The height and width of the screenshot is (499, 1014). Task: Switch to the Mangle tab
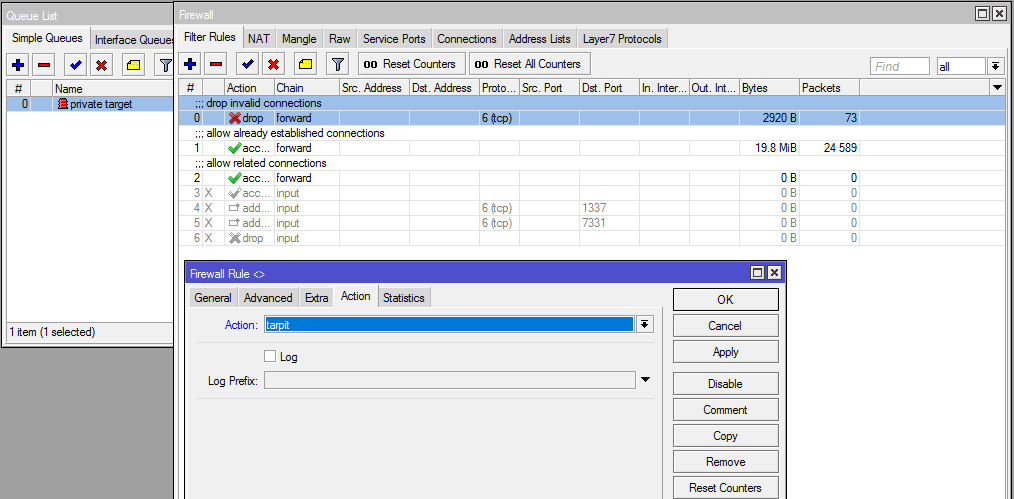coord(299,39)
